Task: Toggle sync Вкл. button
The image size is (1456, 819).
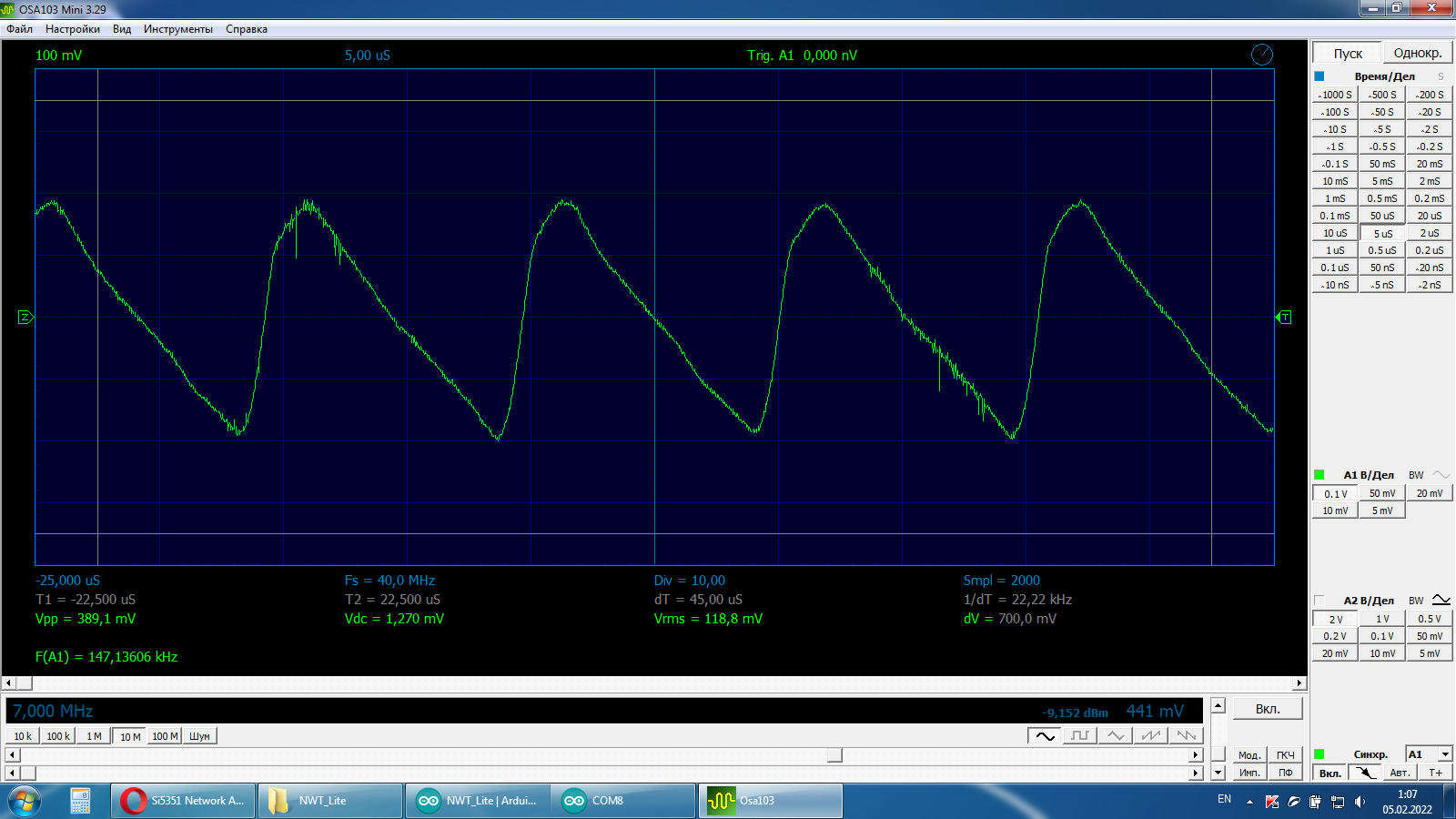Action: [1330, 773]
